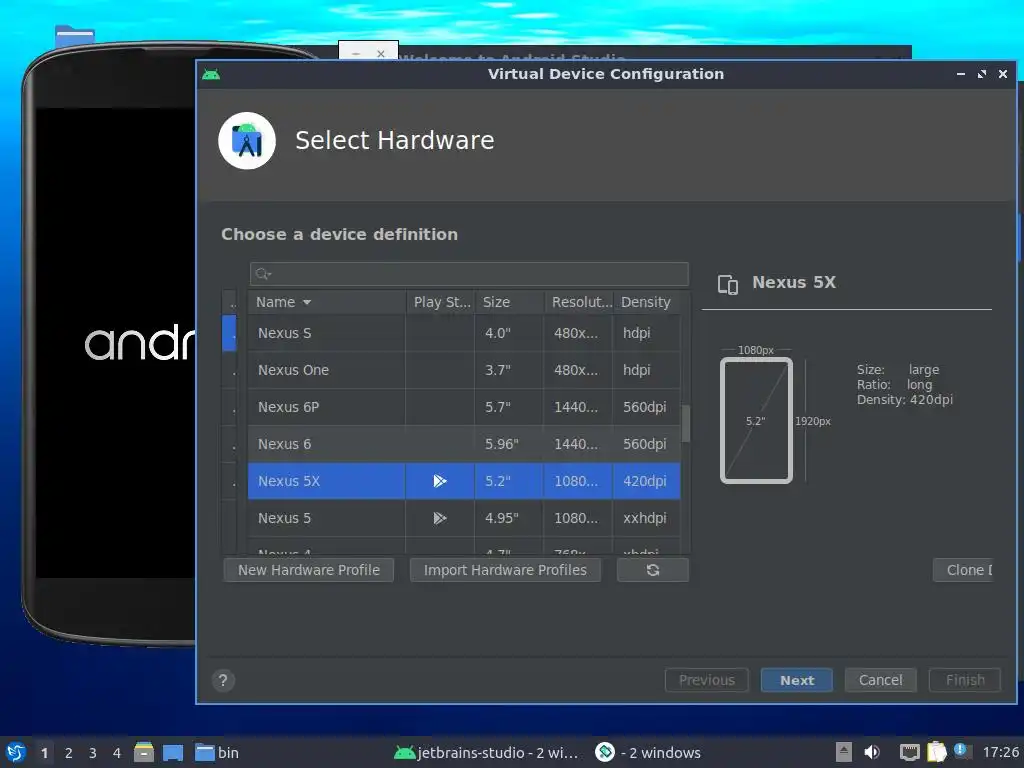This screenshot has width=1024, height=768.
Task: Open the taskbar start menu icon
Action: click(x=16, y=752)
